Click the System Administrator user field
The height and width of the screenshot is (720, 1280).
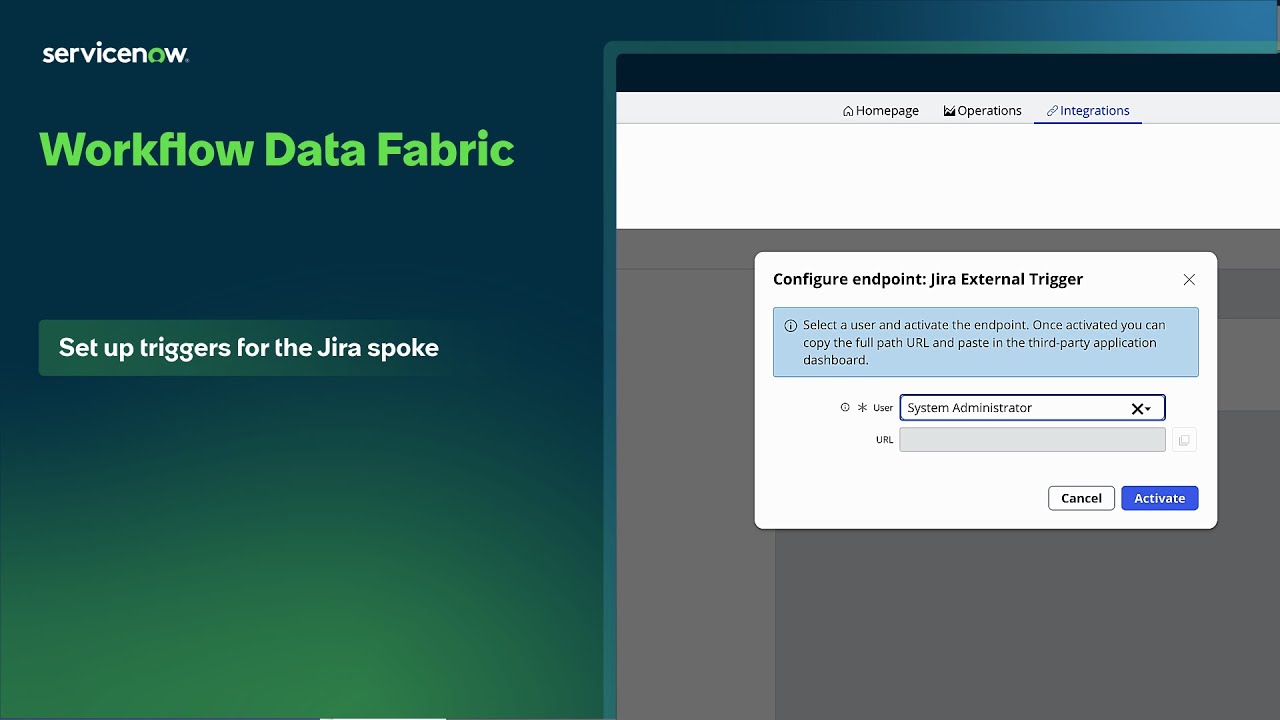coord(1010,408)
